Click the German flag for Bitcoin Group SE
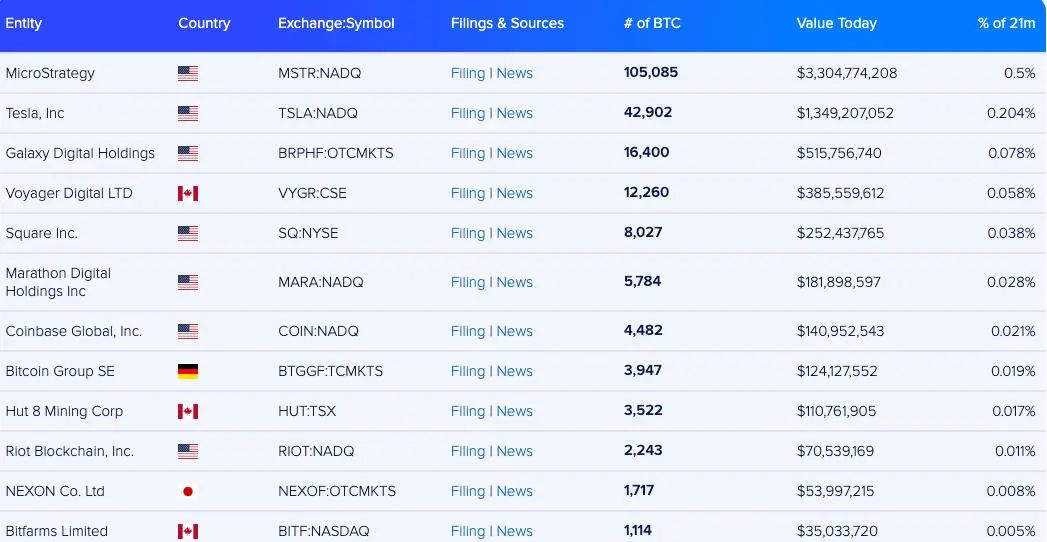 point(188,371)
